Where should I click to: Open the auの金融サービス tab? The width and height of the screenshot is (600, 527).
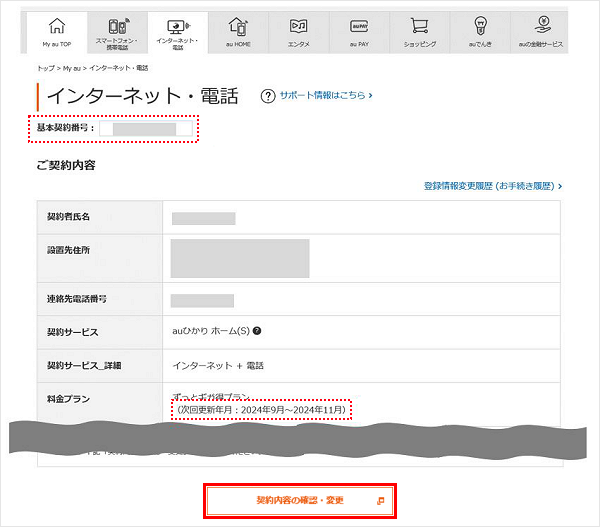[x=540, y=33]
